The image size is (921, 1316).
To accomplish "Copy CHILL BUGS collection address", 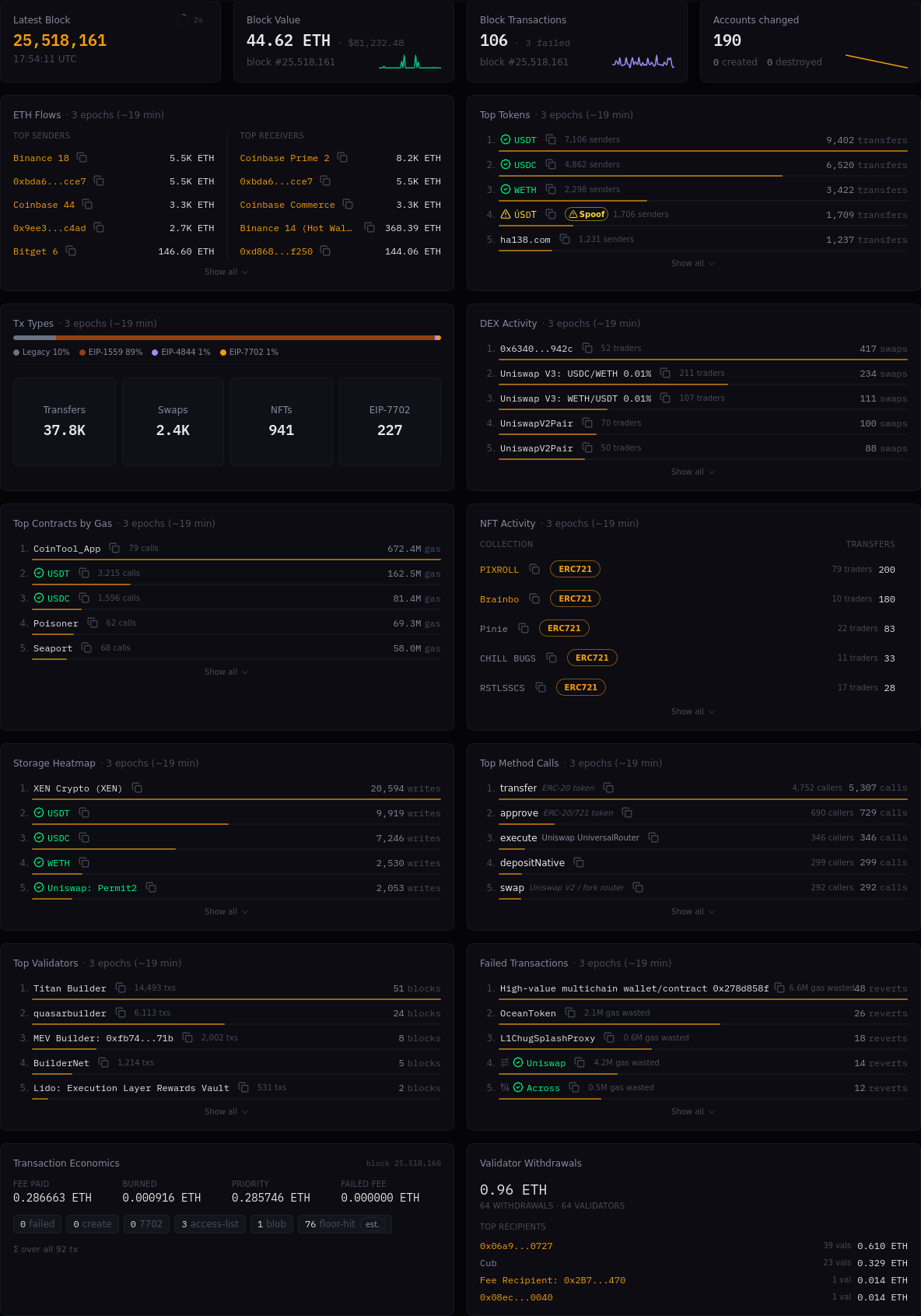I will (552, 658).
